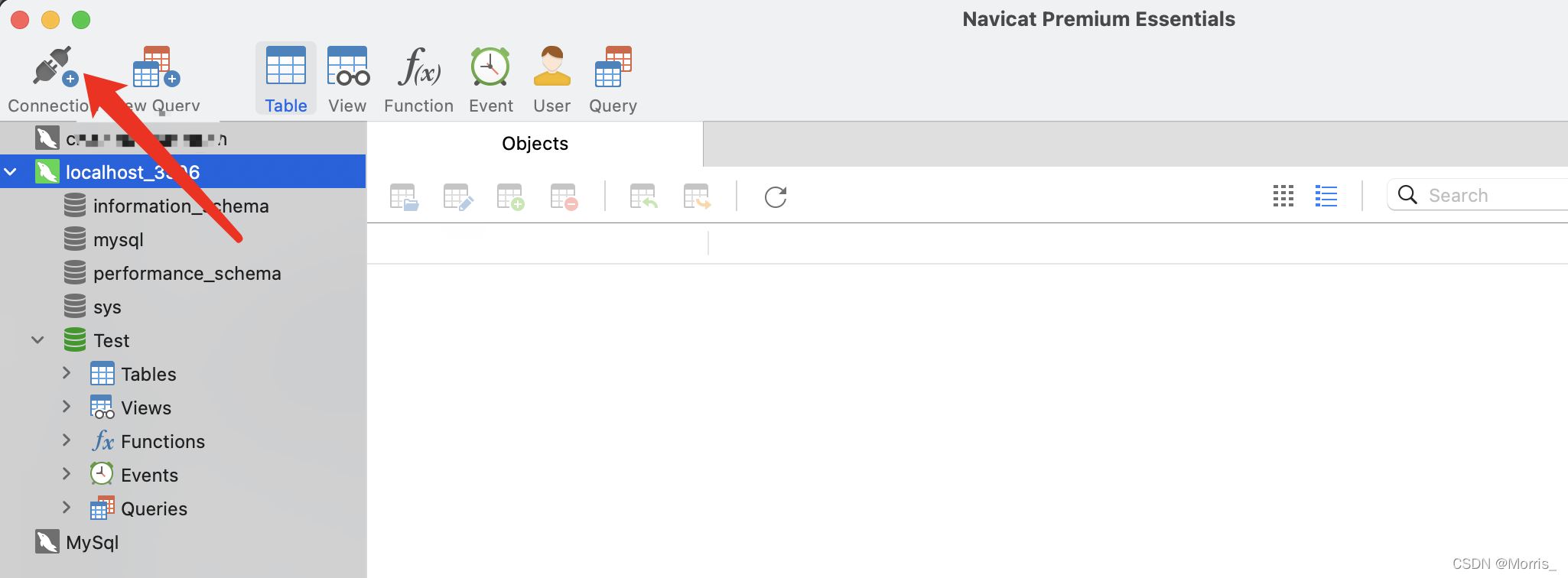
Task: Select the Objects tab
Action: tap(535, 144)
